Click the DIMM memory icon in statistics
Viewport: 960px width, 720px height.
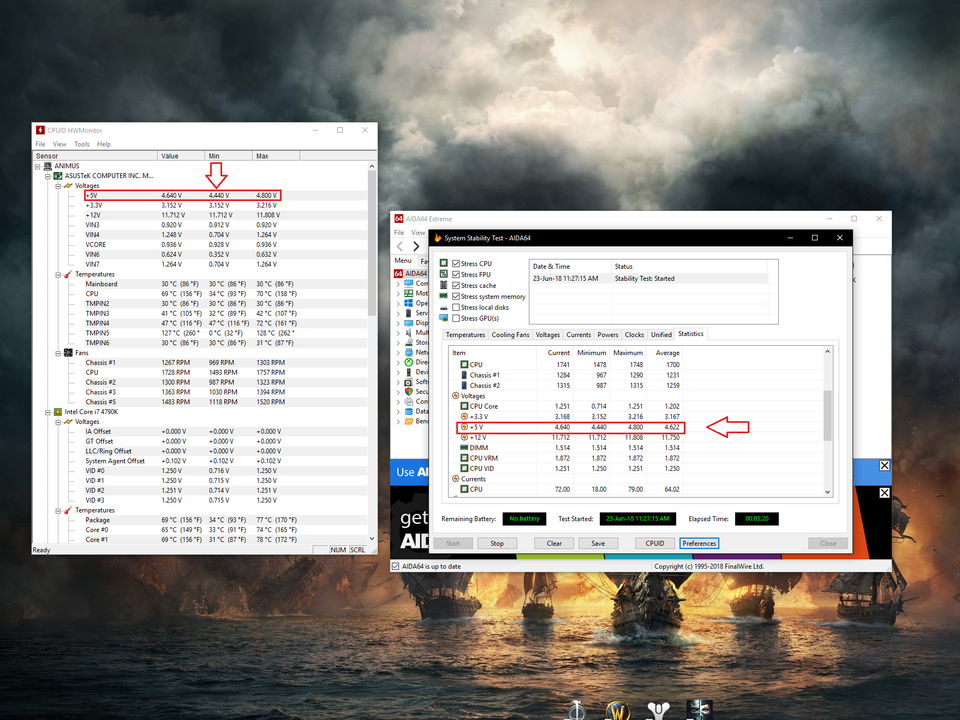[x=464, y=448]
